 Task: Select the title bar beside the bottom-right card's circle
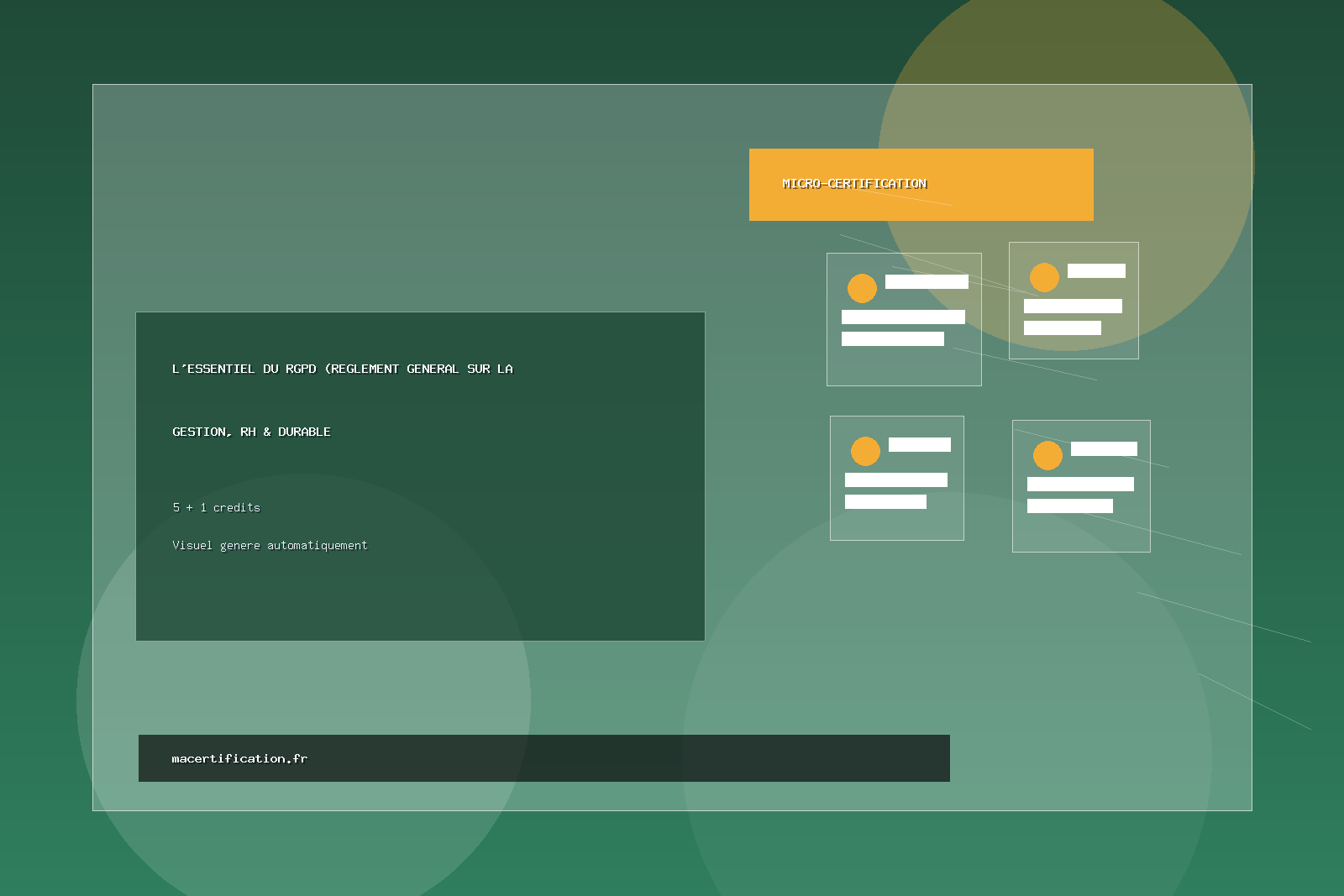(1104, 448)
